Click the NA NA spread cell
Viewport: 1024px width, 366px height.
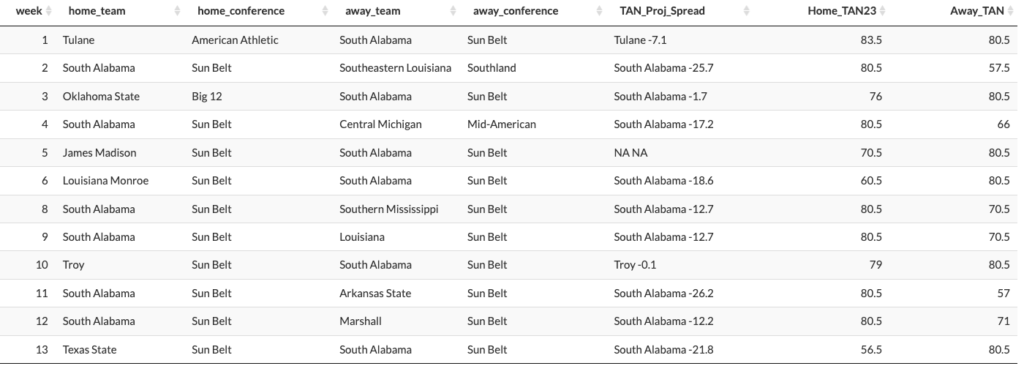(630, 153)
